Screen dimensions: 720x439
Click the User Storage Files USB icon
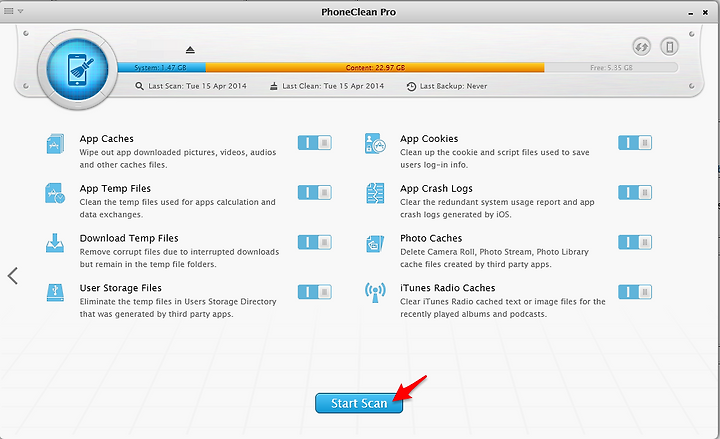pyautogui.click(x=55, y=293)
